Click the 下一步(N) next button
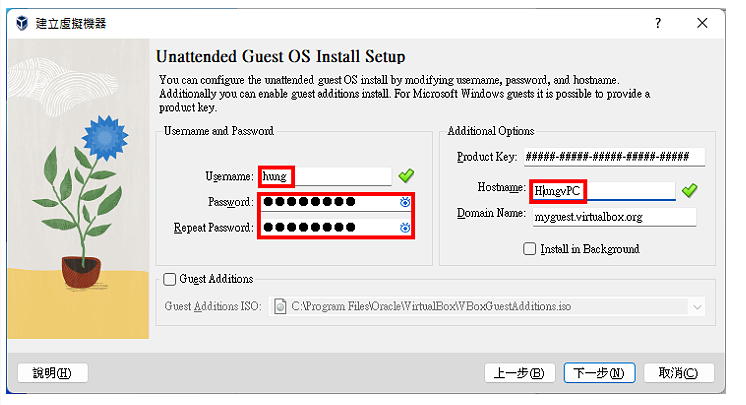Screen dimensions: 746x405 (x=599, y=373)
